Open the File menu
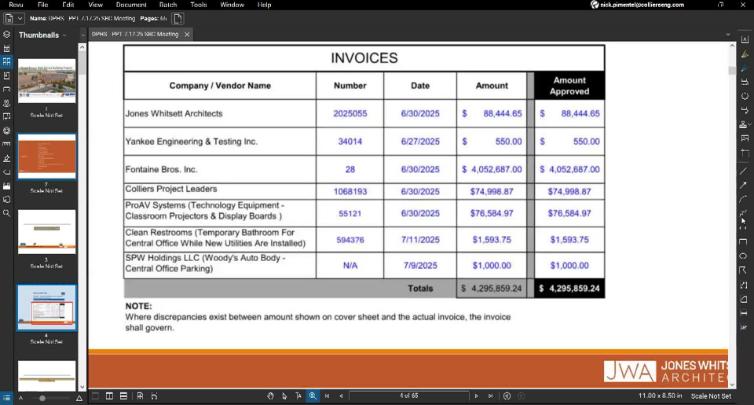The height and width of the screenshot is (405, 754). coord(43,5)
